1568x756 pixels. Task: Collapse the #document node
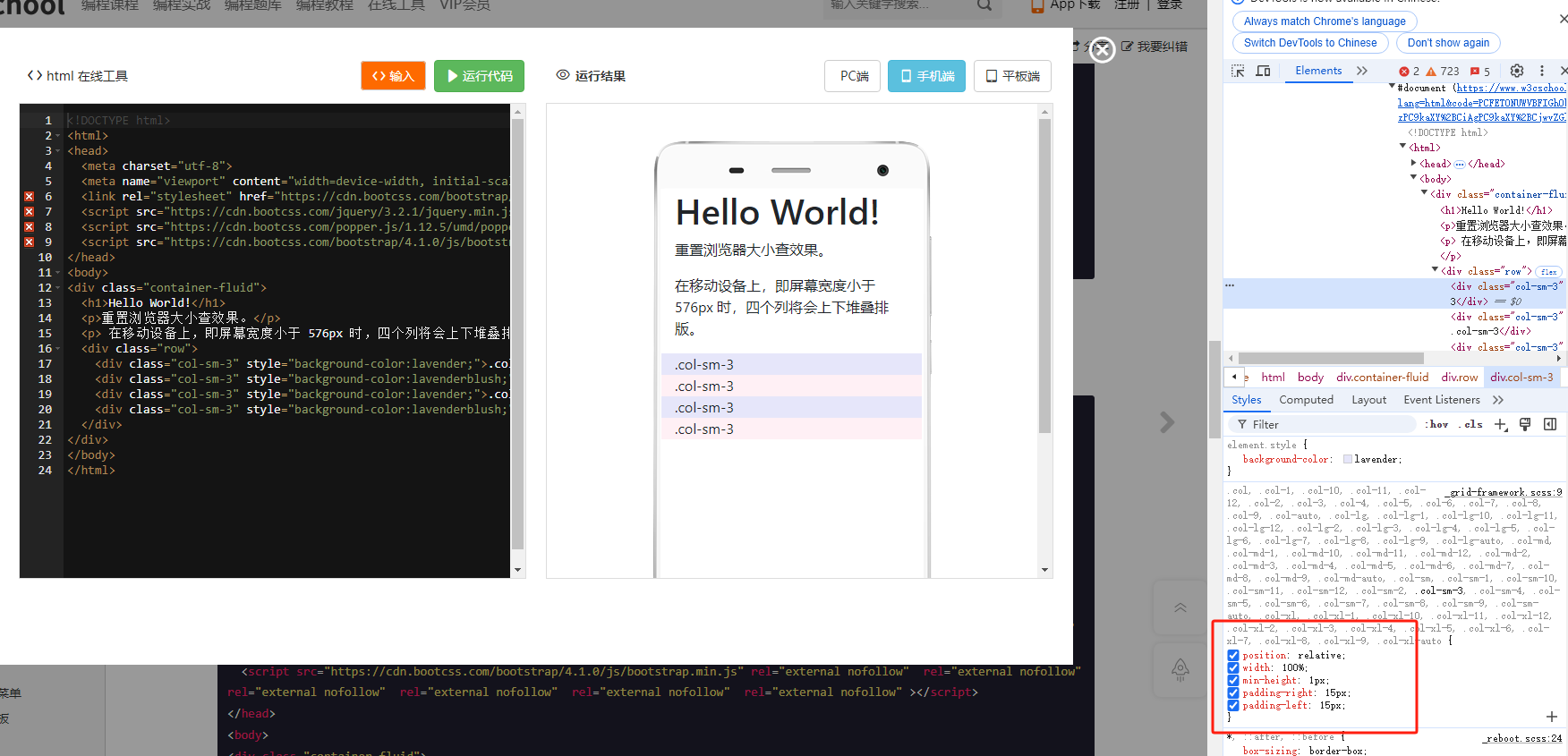(x=1392, y=88)
